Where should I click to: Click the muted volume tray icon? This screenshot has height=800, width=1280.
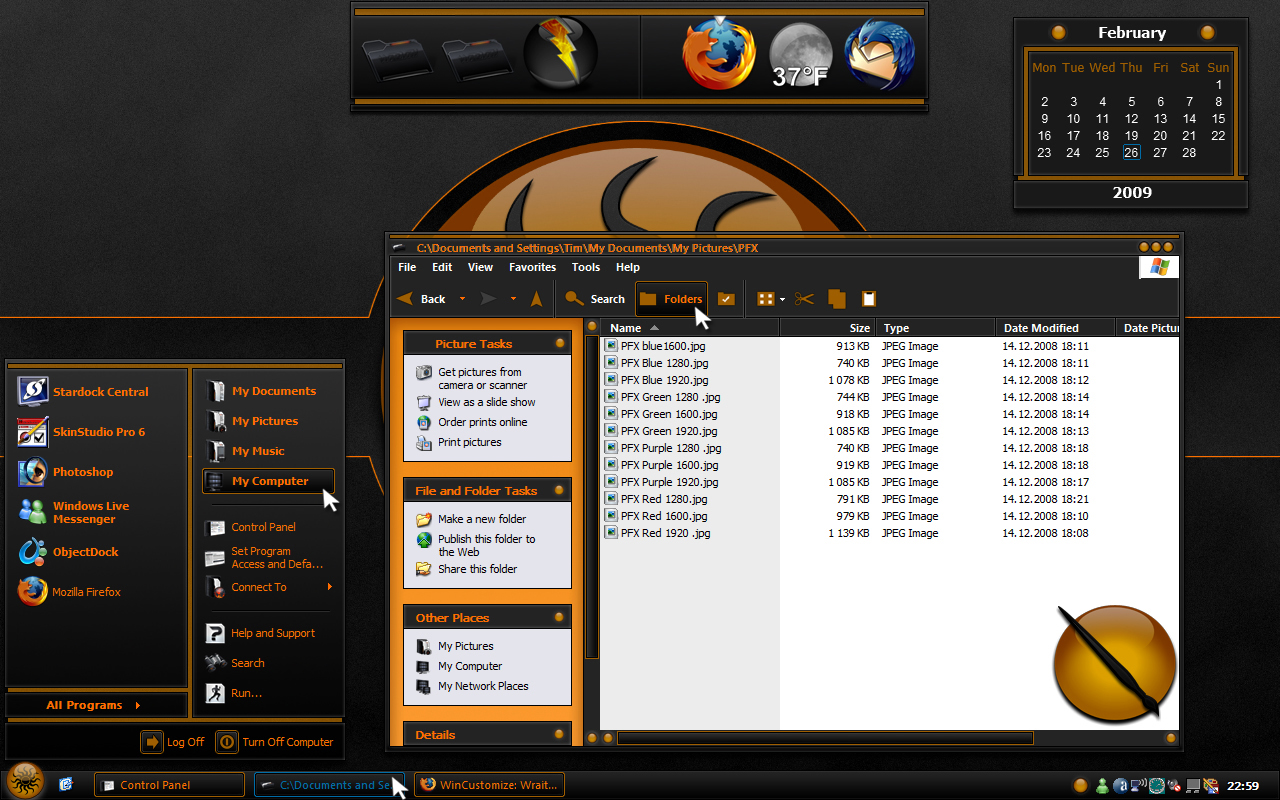(x=1176, y=786)
